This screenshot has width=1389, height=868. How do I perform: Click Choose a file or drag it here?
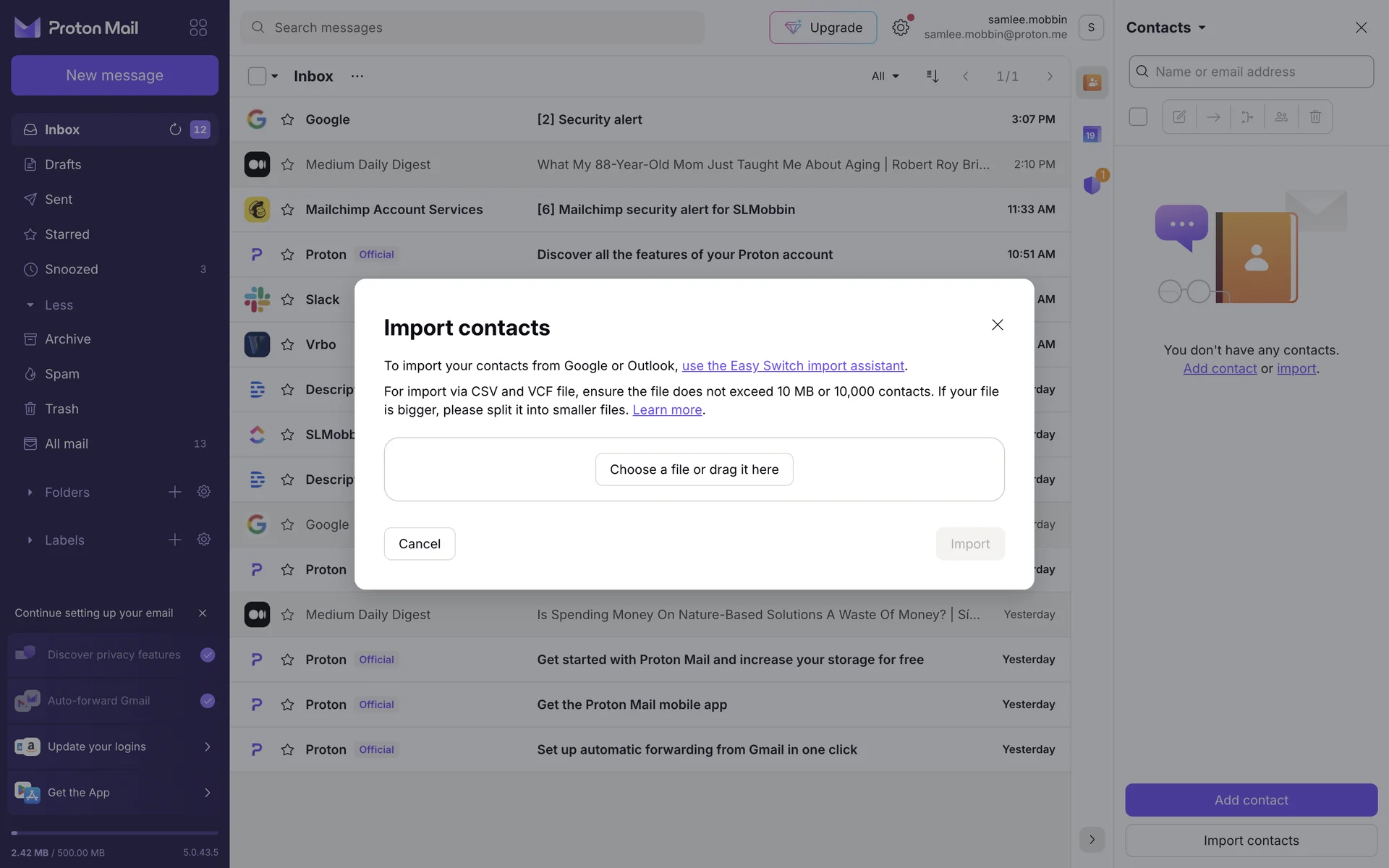coord(694,469)
